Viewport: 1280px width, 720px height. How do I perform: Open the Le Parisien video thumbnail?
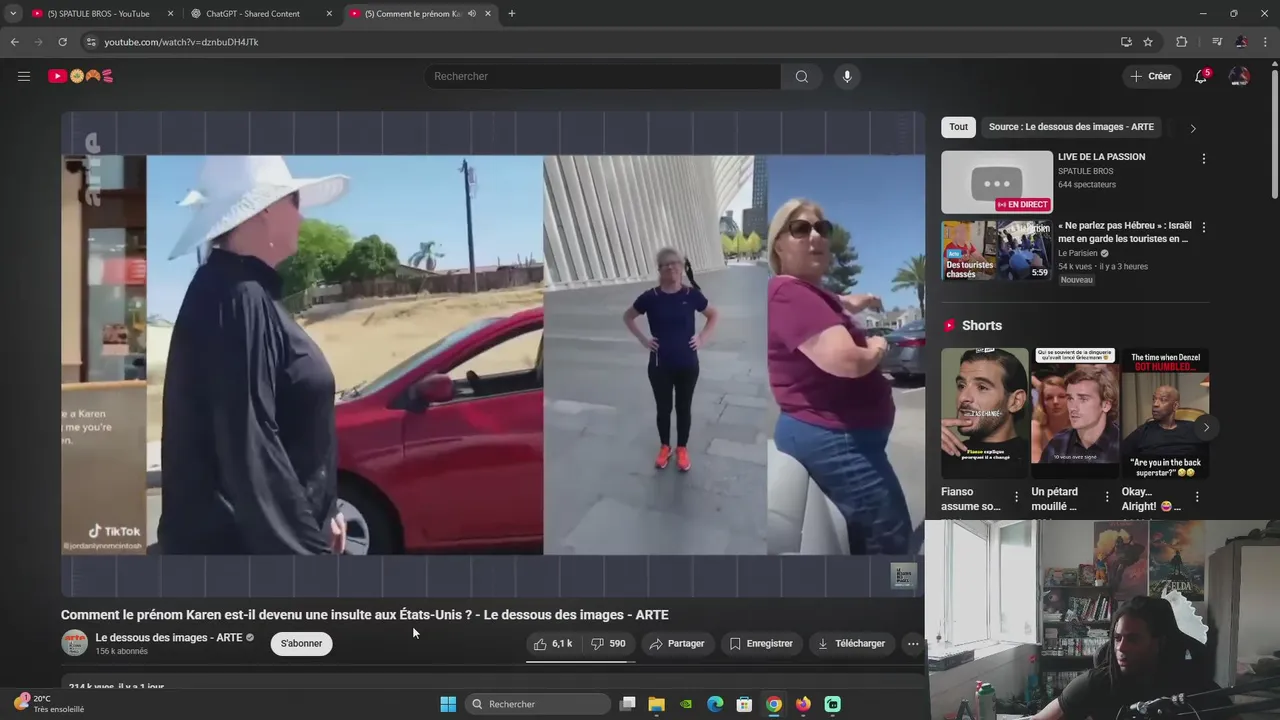point(997,250)
